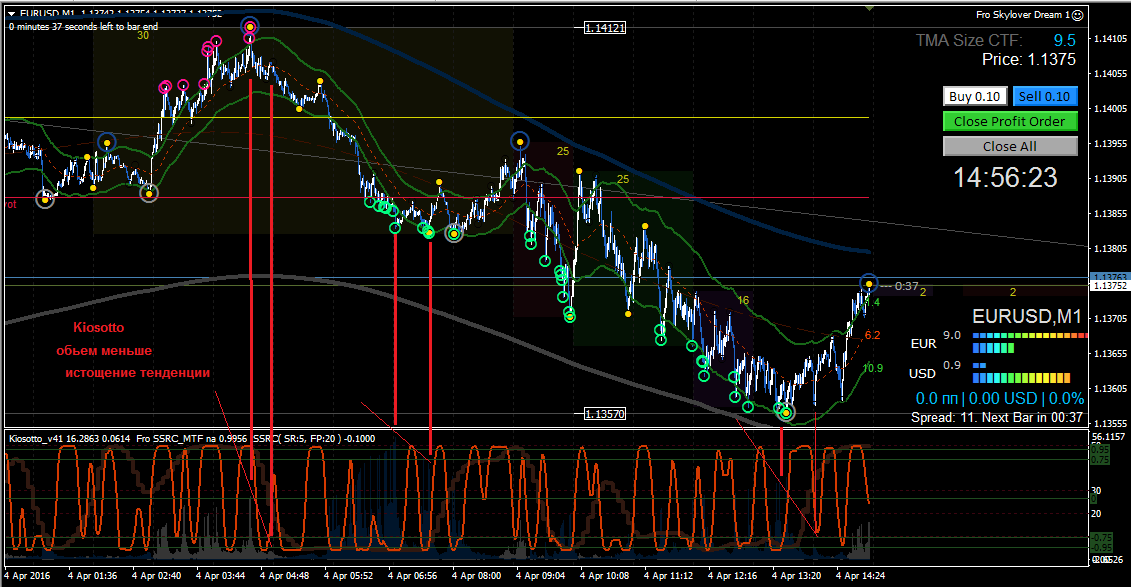Click the 4 Apr 08:00 time axis label
Image resolution: width=1131 pixels, height=587 pixels.
pos(477,575)
